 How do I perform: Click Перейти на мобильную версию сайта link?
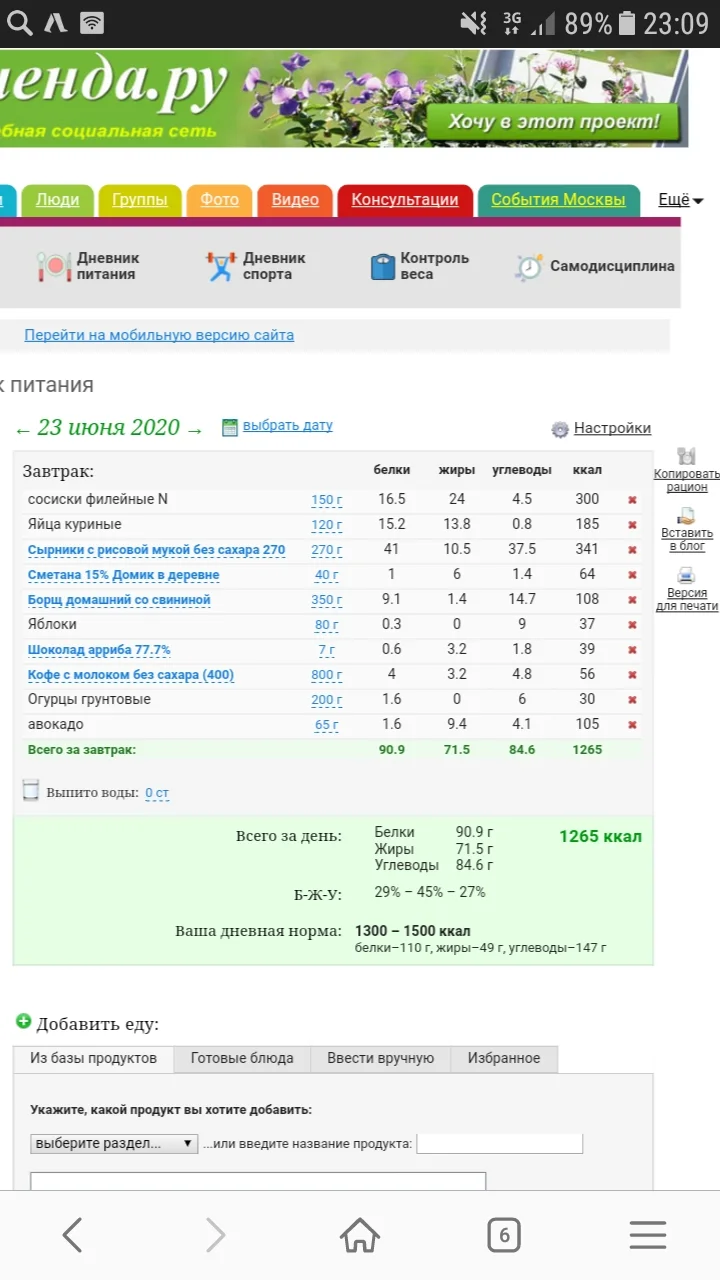pyautogui.click(x=159, y=335)
